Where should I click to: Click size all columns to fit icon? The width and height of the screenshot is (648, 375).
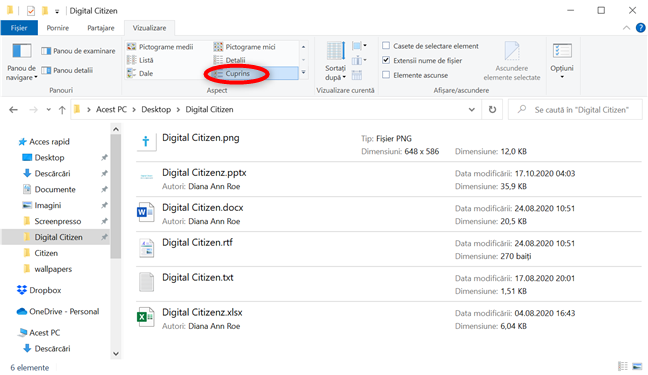coord(357,75)
